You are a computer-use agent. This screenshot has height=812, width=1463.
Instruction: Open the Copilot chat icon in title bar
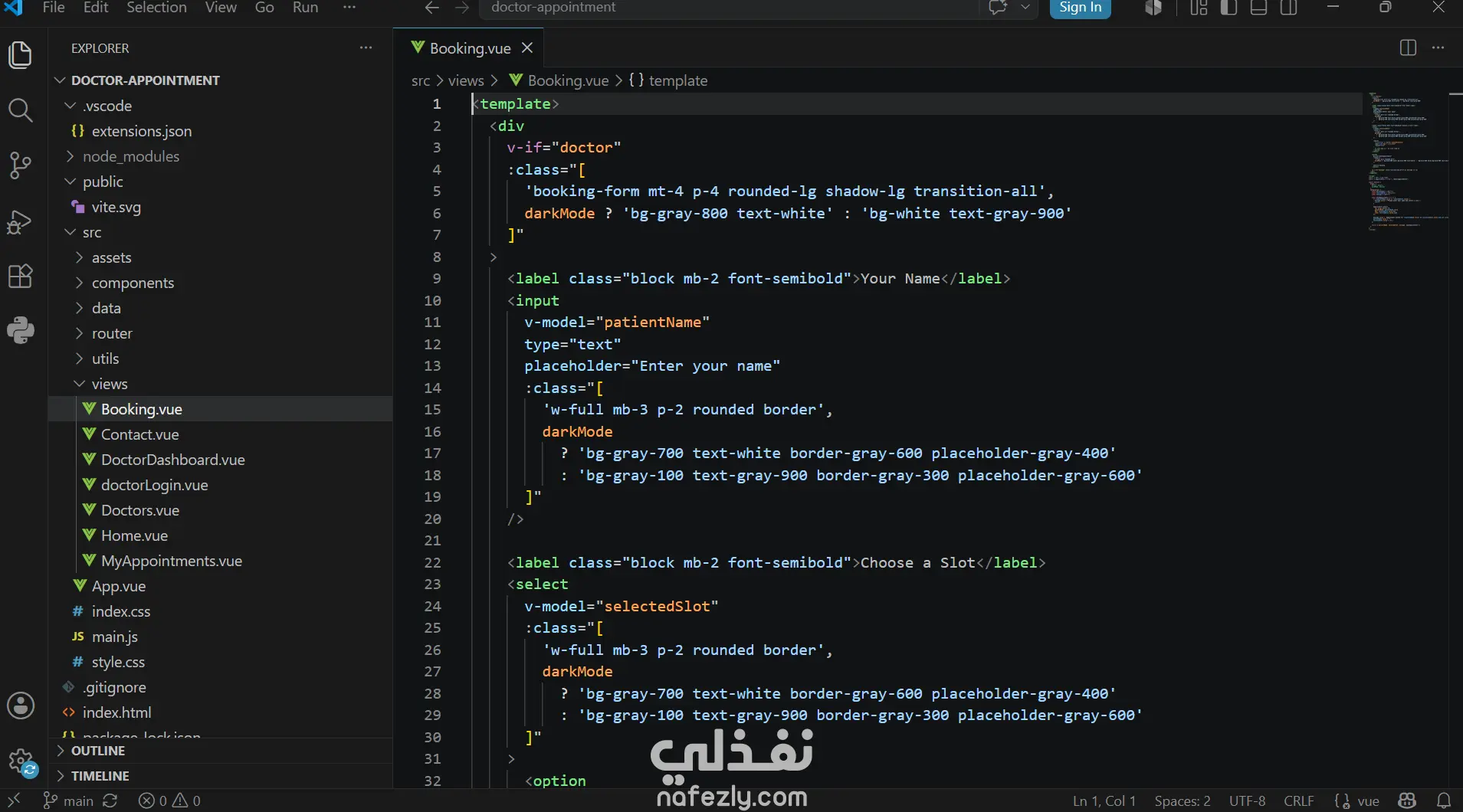[x=997, y=8]
